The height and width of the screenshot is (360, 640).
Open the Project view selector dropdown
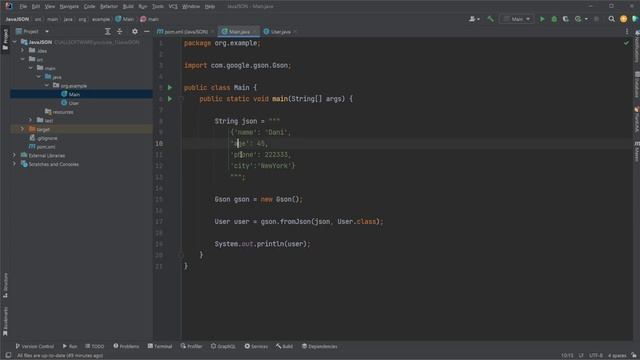pos(33,31)
